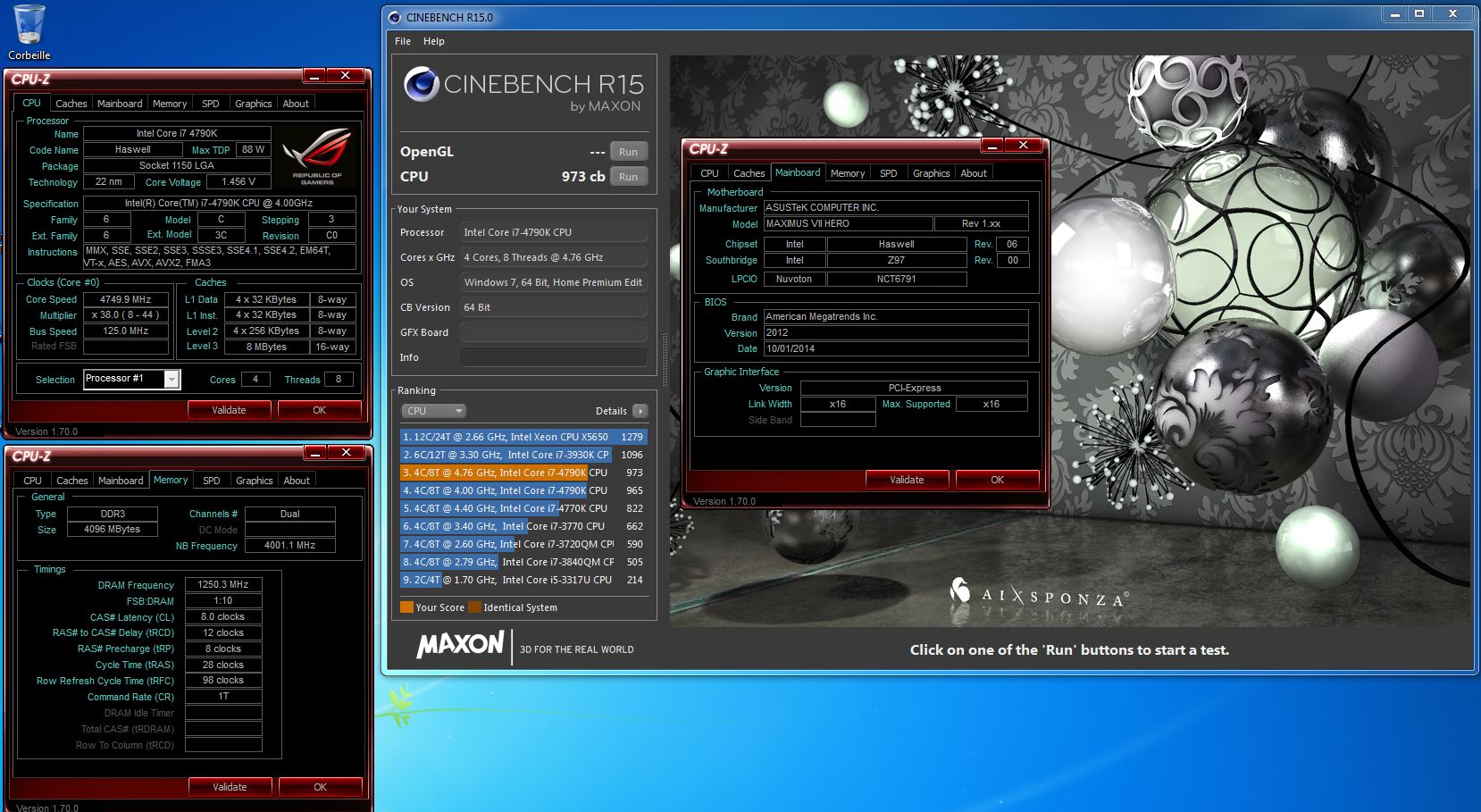Click the AIXSPONZA logo in render view
This screenshot has height=812, width=1481.
point(1039,593)
